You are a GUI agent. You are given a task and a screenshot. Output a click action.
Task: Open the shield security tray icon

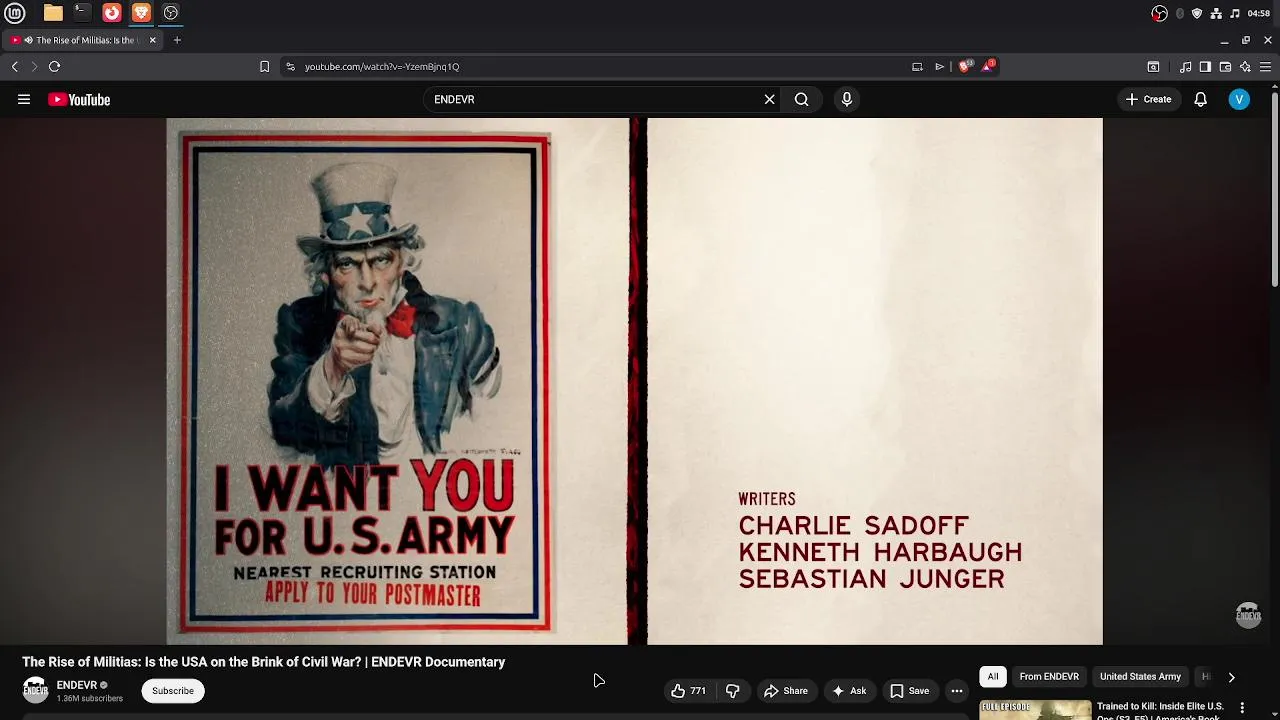(1197, 13)
